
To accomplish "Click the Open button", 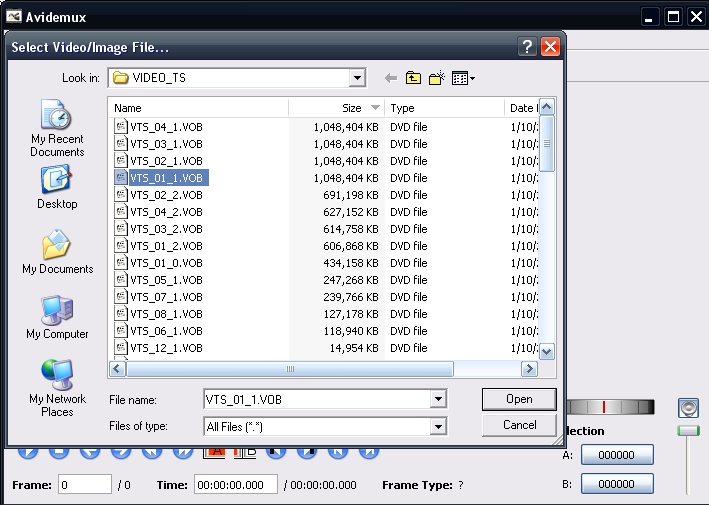I will pos(519,399).
